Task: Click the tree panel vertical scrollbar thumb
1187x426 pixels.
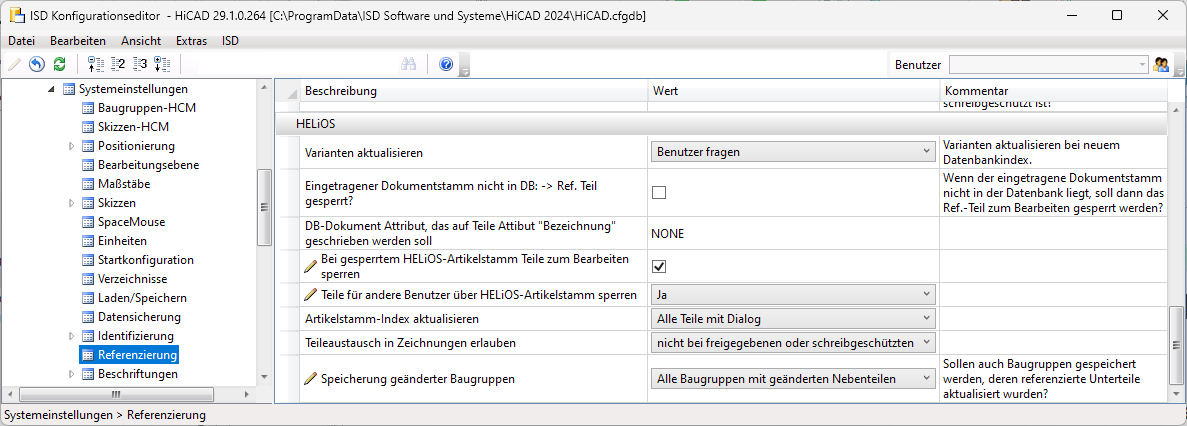Action: click(264, 207)
